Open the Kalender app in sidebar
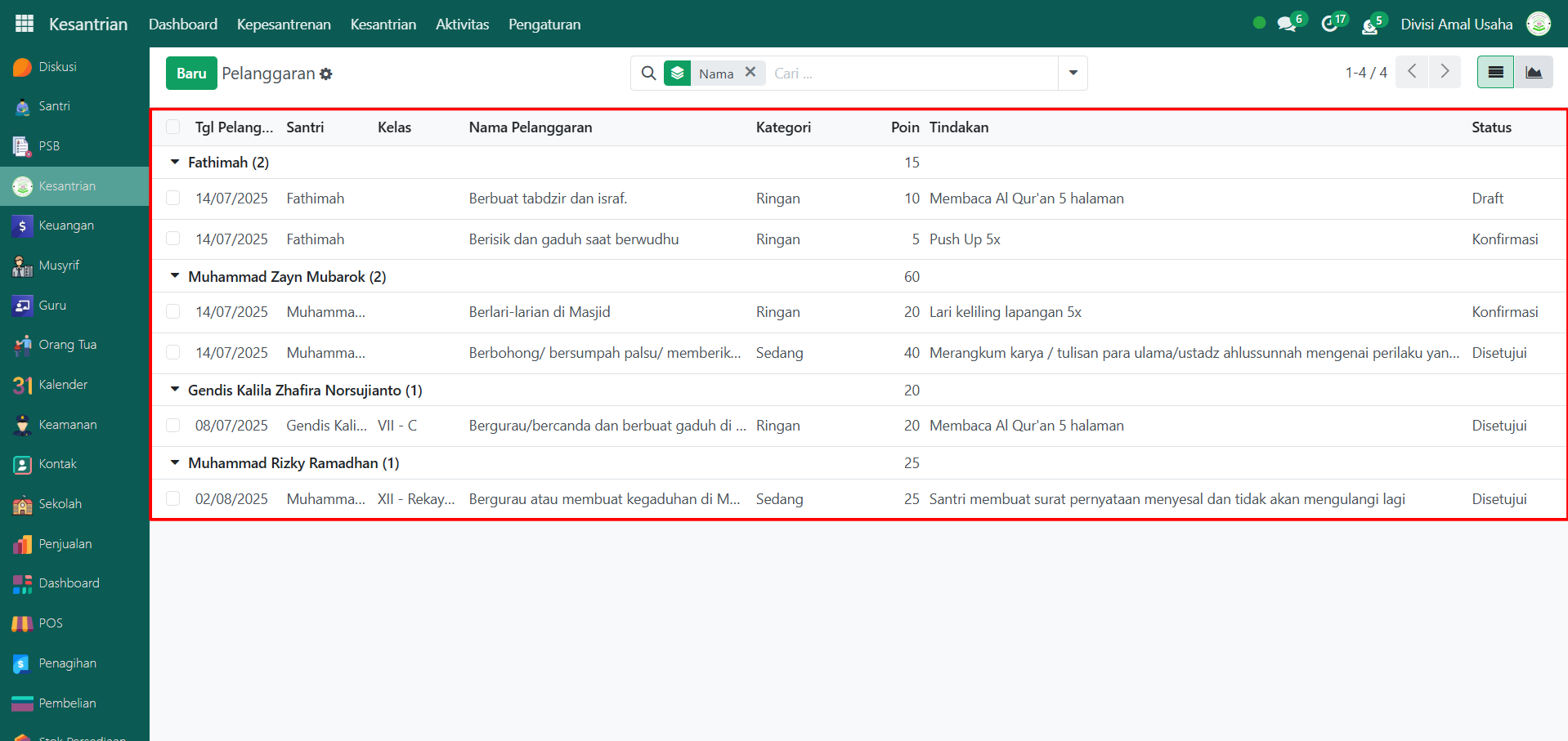1568x741 pixels. pos(62,385)
